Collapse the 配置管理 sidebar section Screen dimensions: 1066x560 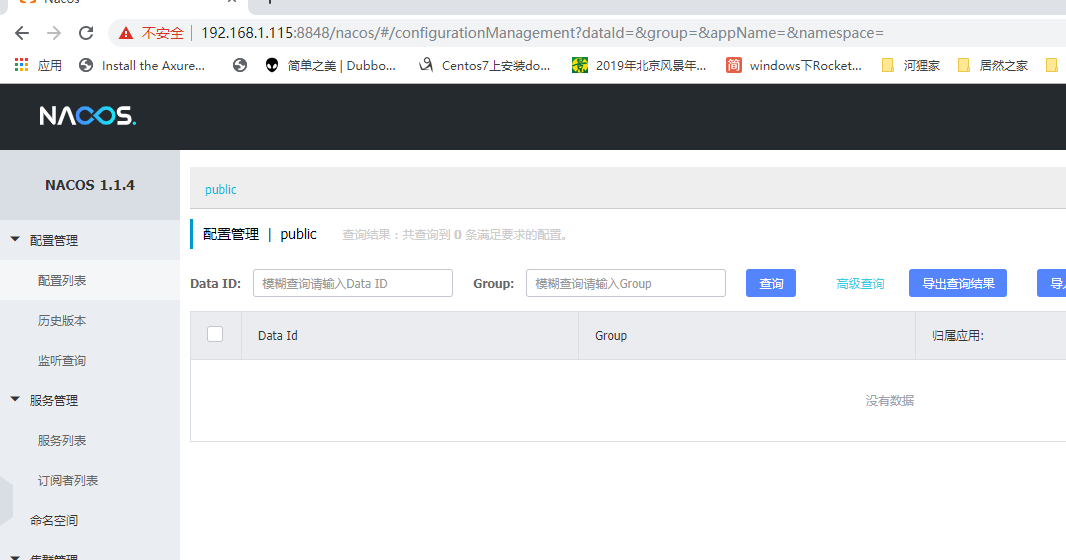click(x=15, y=239)
